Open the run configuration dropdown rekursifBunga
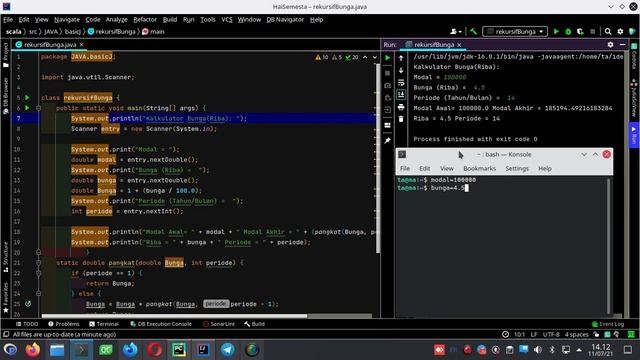The width and height of the screenshot is (640, 360). pyautogui.click(x=515, y=31)
